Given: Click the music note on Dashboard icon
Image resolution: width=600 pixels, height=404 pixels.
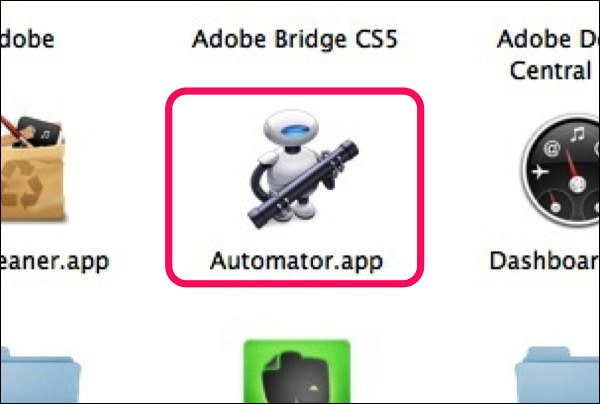Looking at the screenshot, I should 577,135.
